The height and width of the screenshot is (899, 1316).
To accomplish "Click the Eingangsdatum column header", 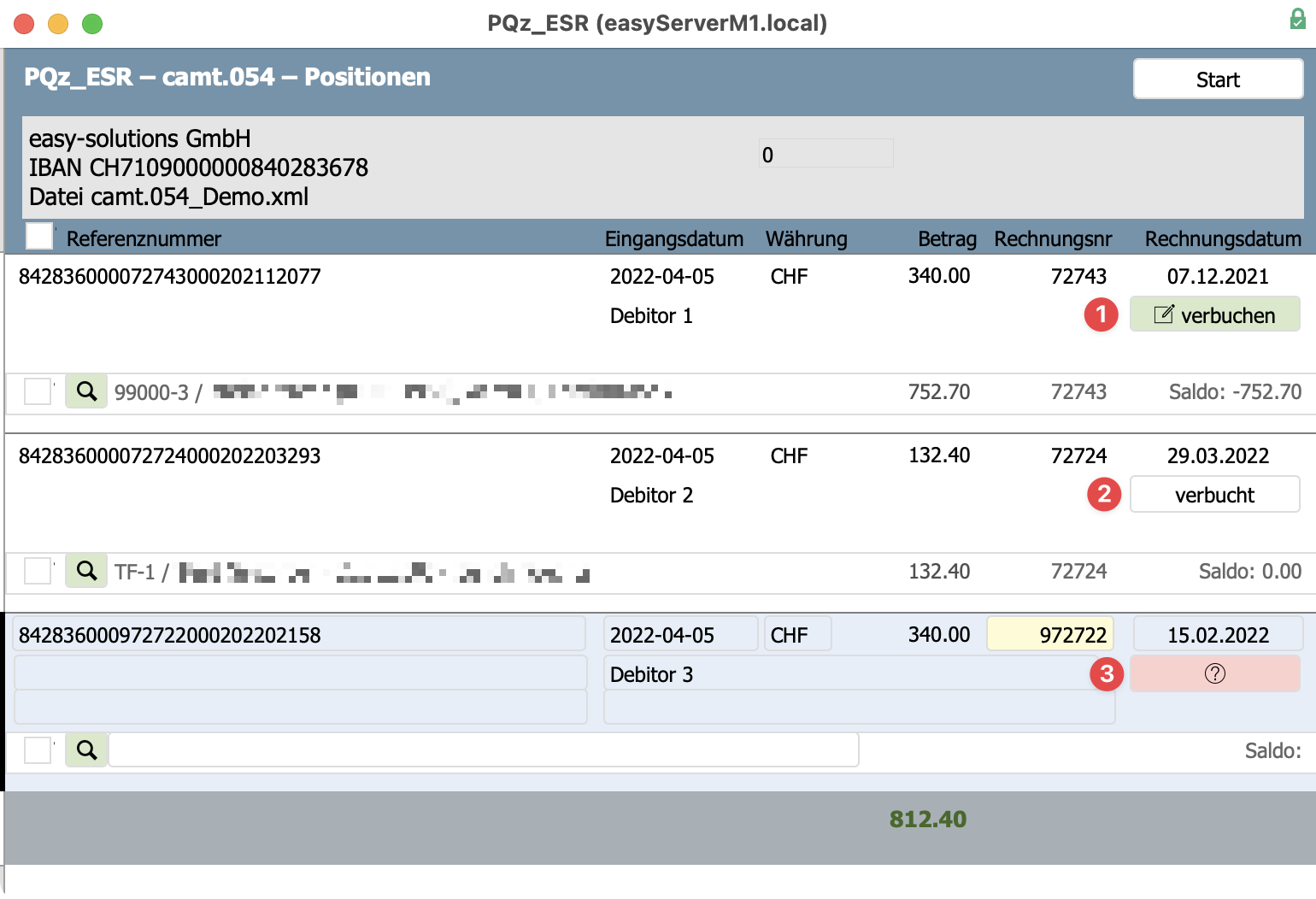I will pyautogui.click(x=674, y=238).
